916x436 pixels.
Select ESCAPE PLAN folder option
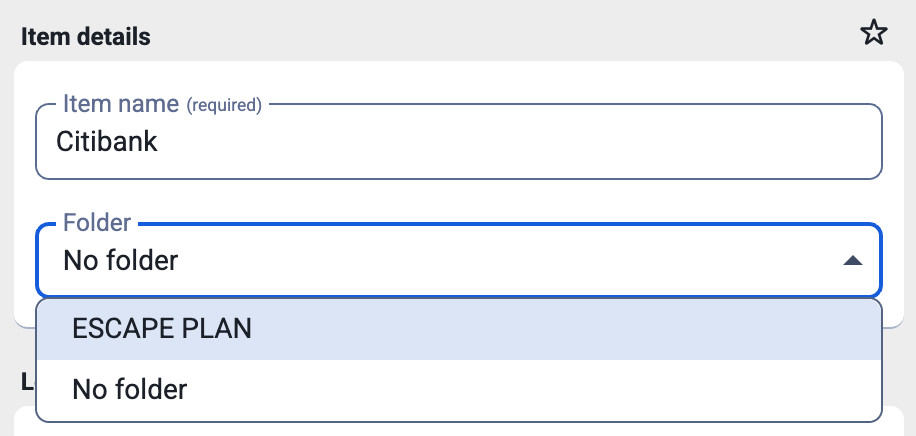click(x=161, y=330)
